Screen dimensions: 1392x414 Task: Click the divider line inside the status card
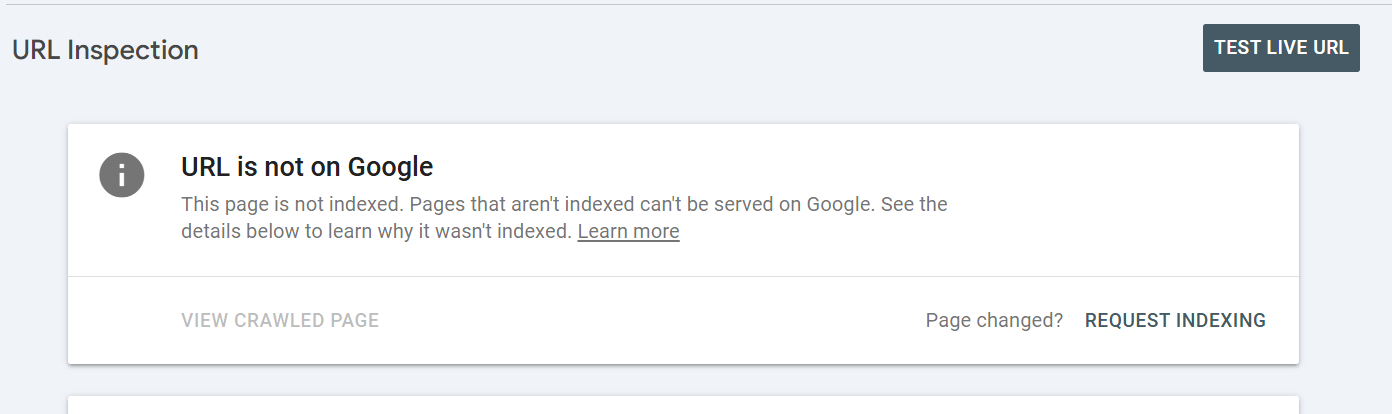pyautogui.click(x=683, y=276)
